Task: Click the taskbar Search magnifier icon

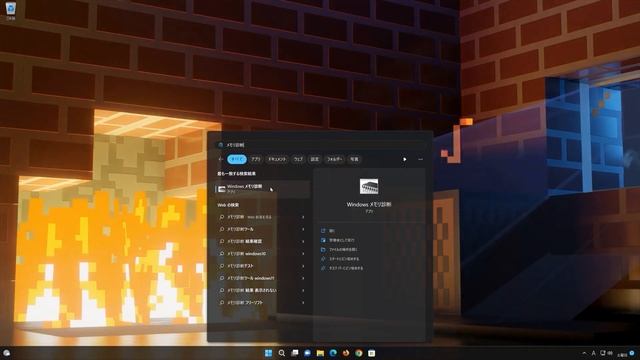Action: 282,353
